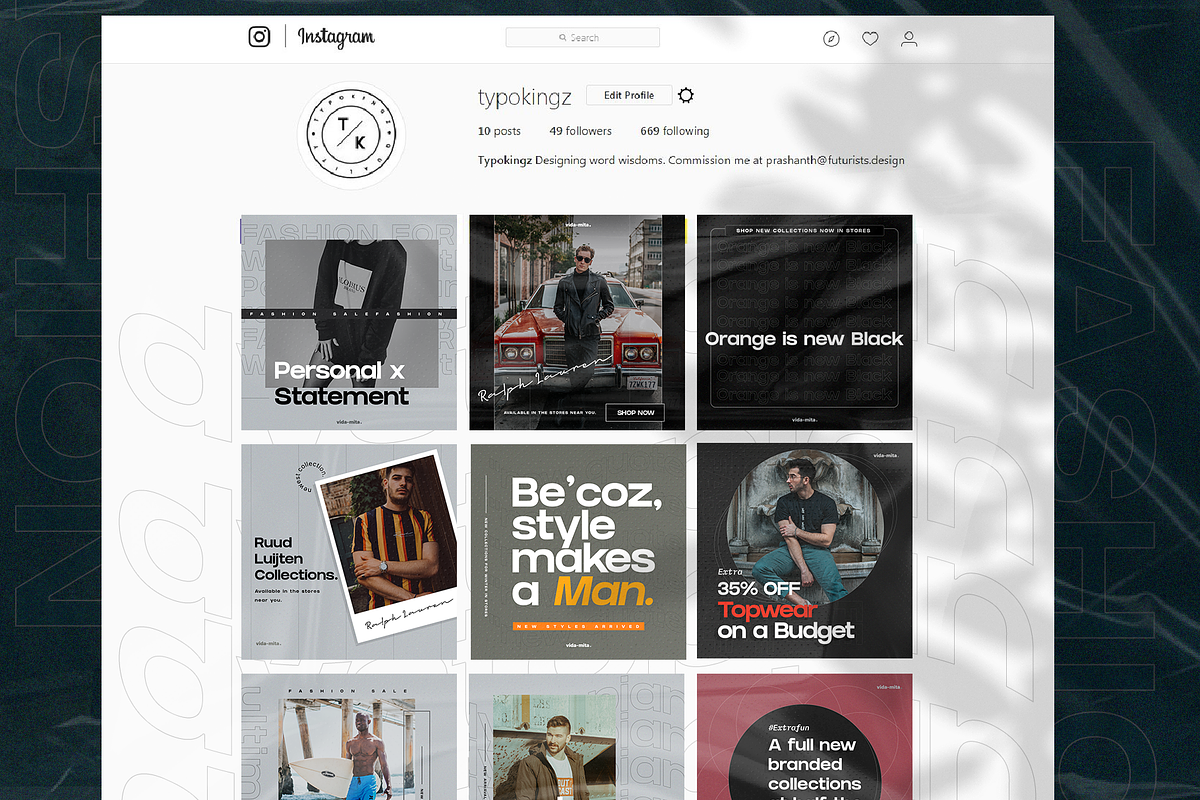The image size is (1200, 800).
Task: Click the Edit Profile button
Action: [629, 95]
